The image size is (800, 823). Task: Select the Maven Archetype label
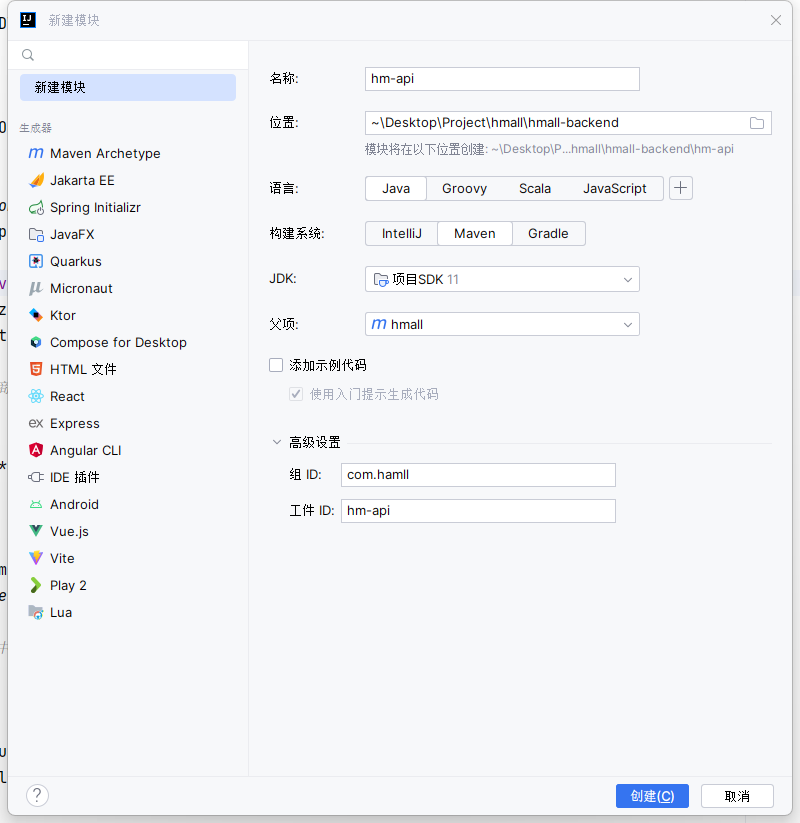coord(105,153)
